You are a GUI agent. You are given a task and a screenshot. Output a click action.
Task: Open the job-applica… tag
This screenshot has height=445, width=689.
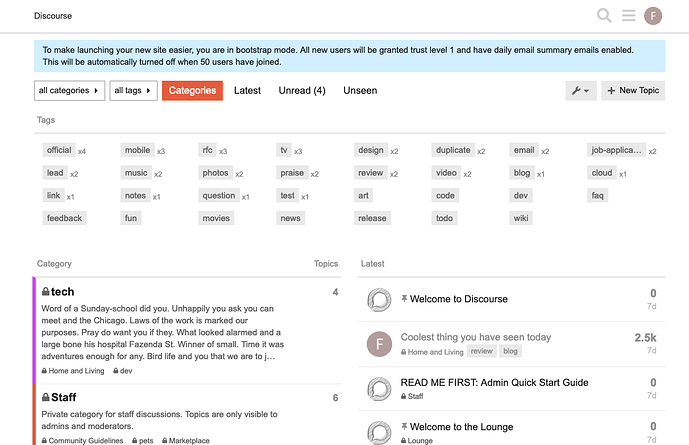tap(616, 150)
